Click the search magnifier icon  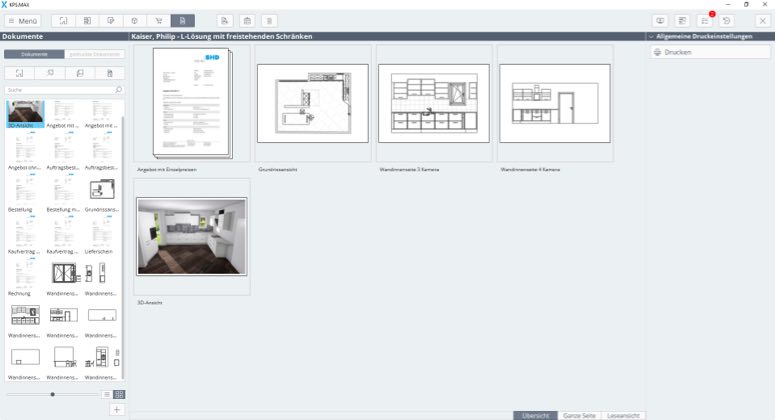pos(118,90)
